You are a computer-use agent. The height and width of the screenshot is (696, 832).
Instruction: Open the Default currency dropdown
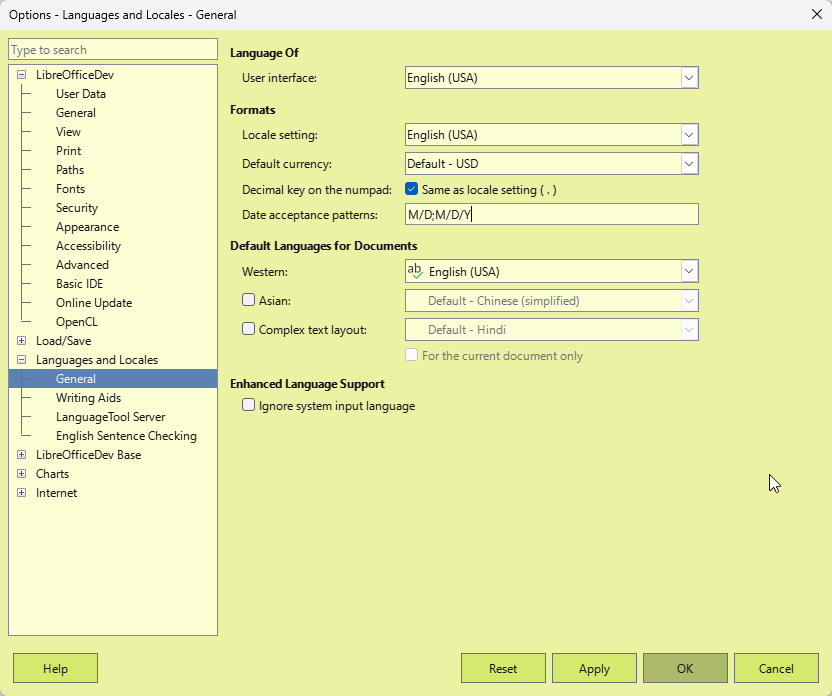click(x=689, y=164)
